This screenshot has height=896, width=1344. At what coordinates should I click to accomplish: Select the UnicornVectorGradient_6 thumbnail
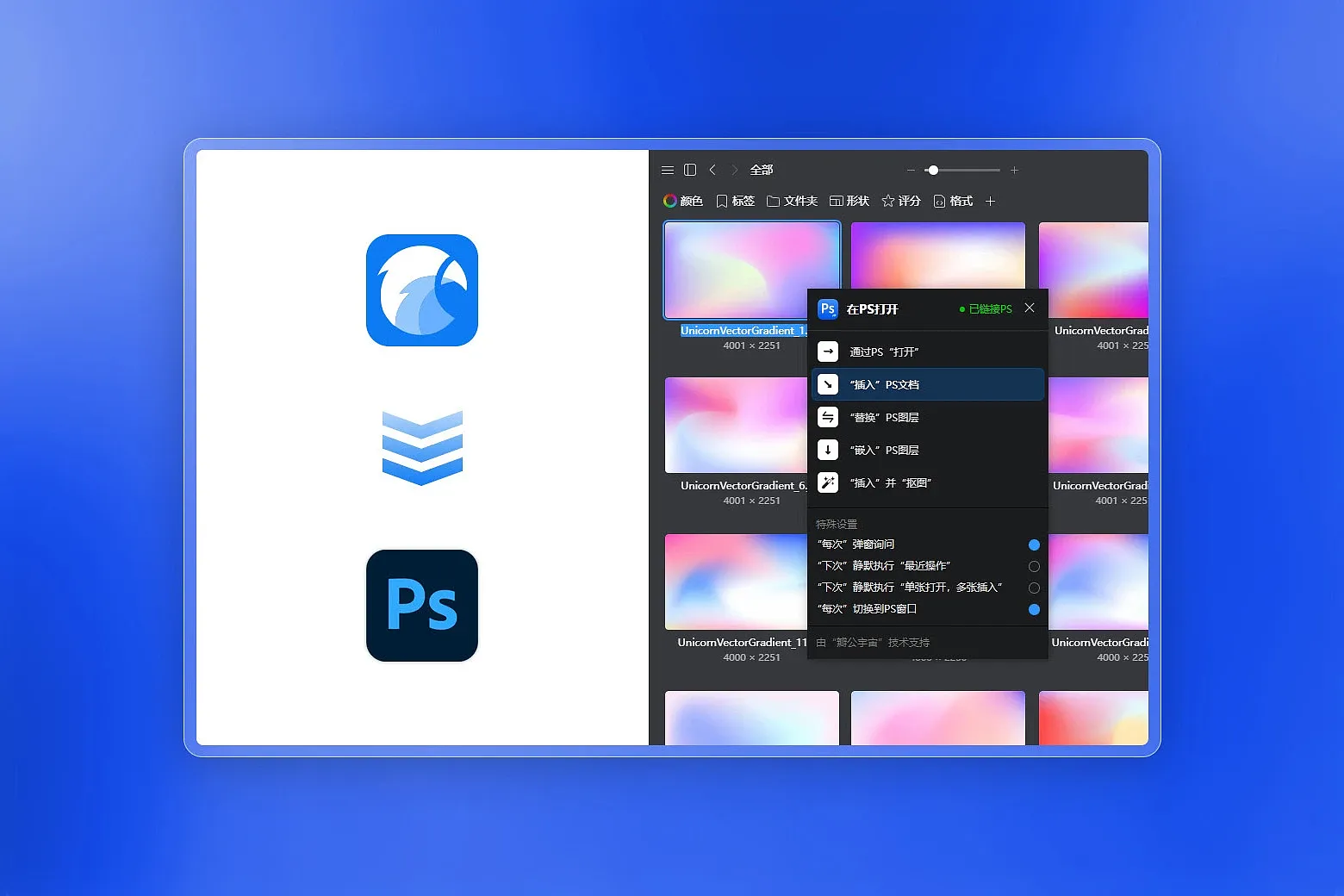click(736, 425)
